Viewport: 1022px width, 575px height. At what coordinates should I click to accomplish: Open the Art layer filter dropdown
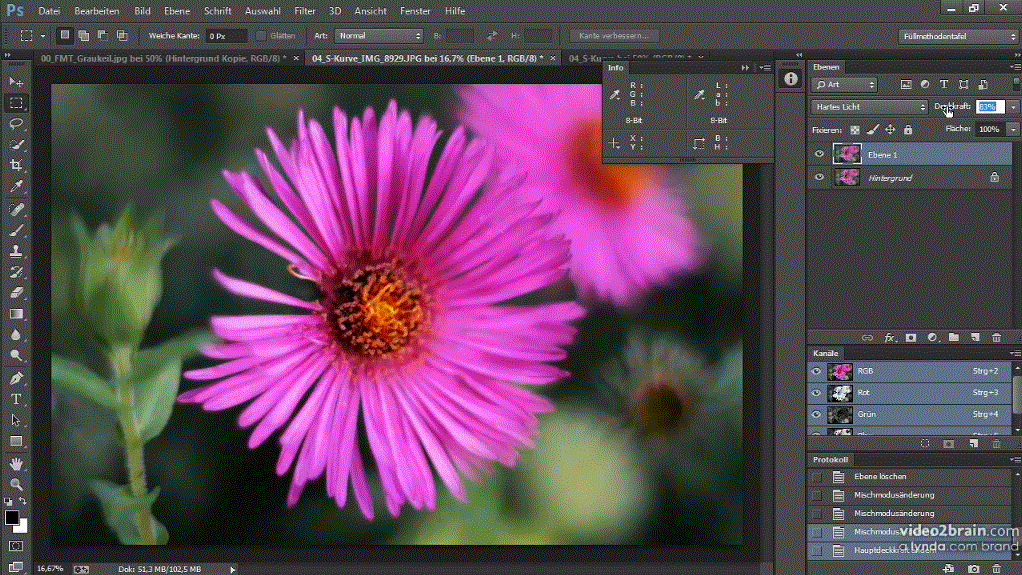coord(845,84)
